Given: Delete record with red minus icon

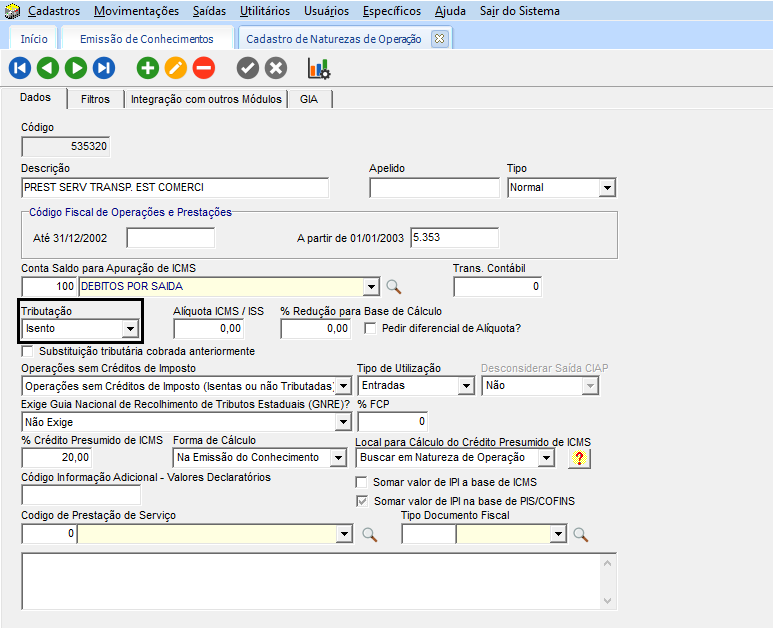Looking at the screenshot, I should 204,68.
